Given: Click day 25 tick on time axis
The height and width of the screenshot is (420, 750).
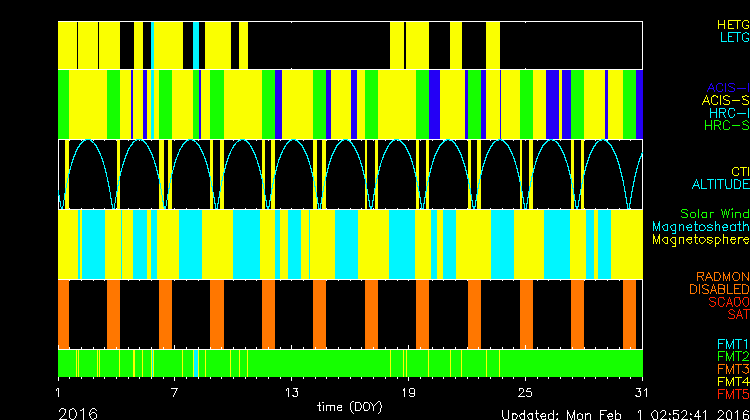Looking at the screenshot, I should (x=525, y=391).
